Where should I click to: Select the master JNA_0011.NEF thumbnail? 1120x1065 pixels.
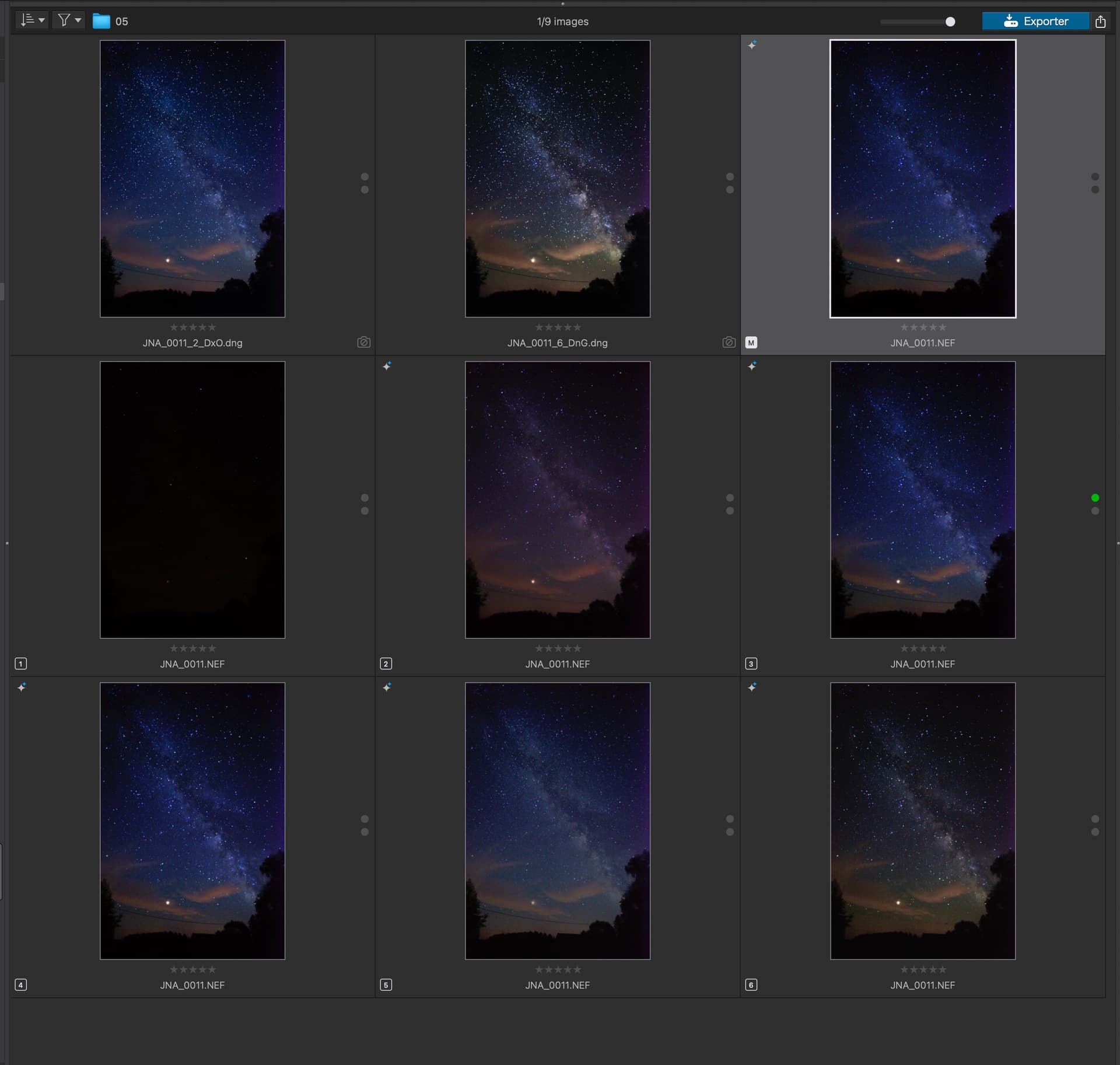pos(923,179)
